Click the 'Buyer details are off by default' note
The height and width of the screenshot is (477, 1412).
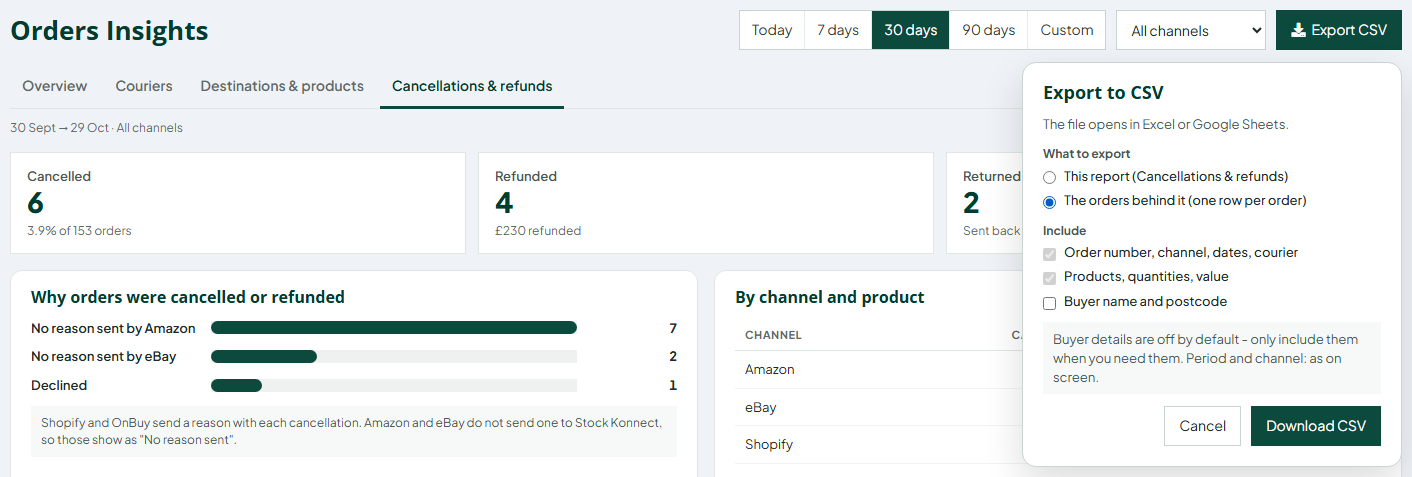click(x=1212, y=358)
